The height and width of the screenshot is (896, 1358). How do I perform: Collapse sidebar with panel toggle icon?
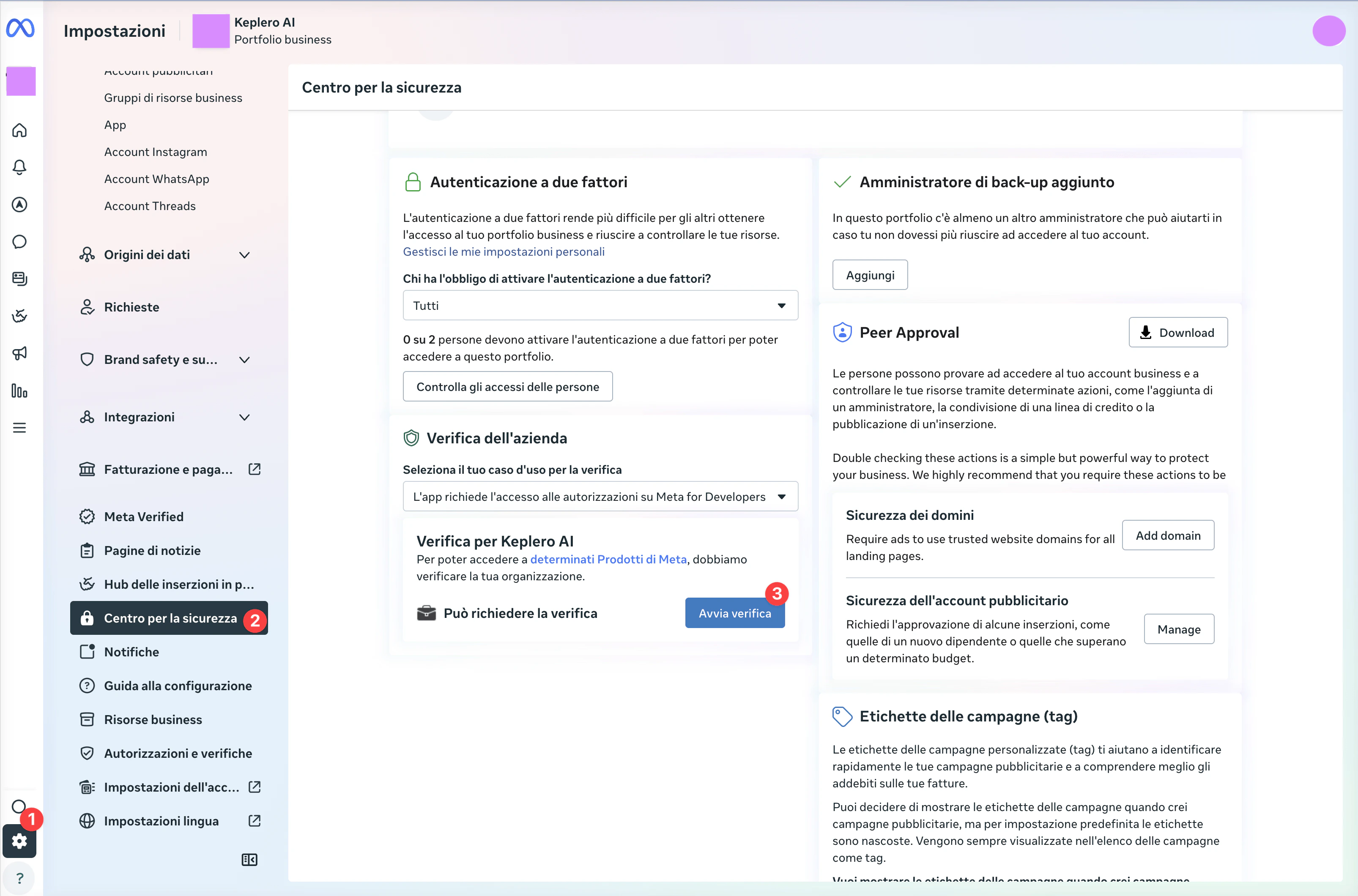249,859
